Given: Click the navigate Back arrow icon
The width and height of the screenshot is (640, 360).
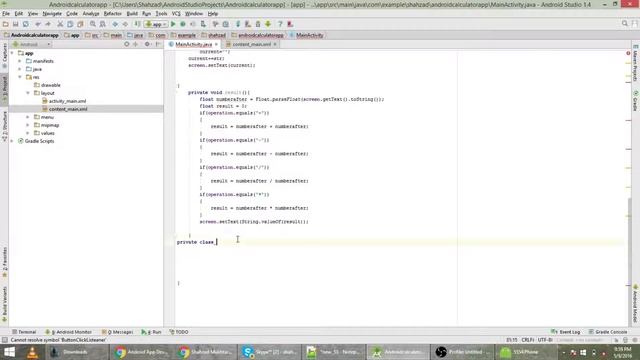Looking at the screenshot, I should pos(115,24).
